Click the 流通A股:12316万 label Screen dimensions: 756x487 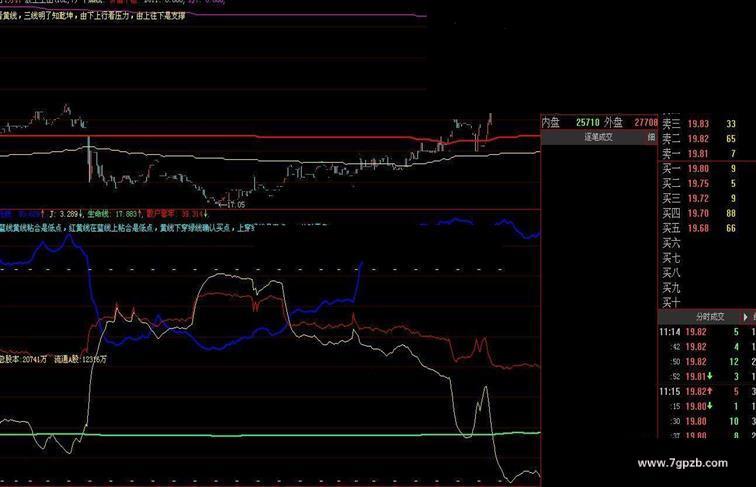point(81,359)
